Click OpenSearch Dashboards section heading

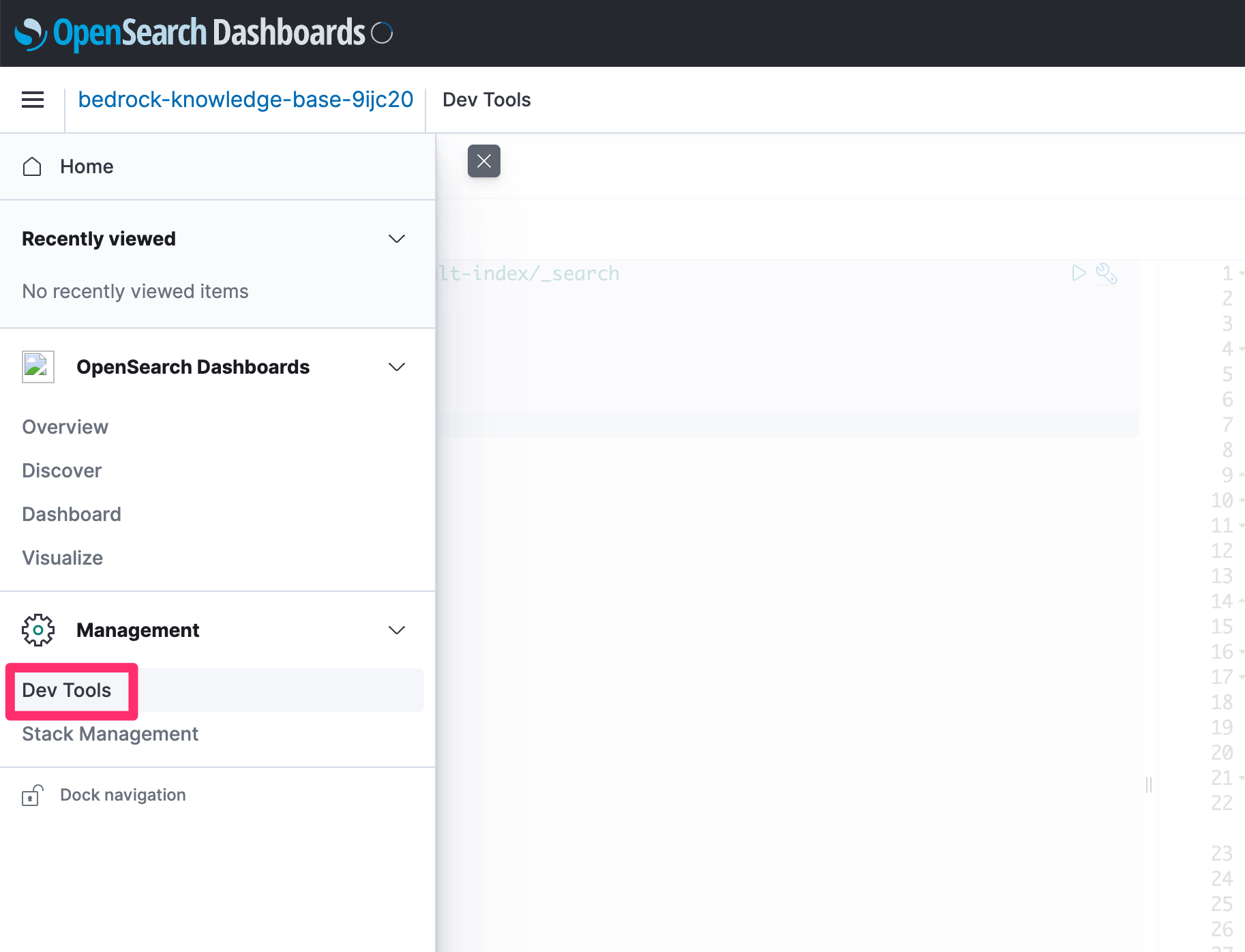[193, 367]
